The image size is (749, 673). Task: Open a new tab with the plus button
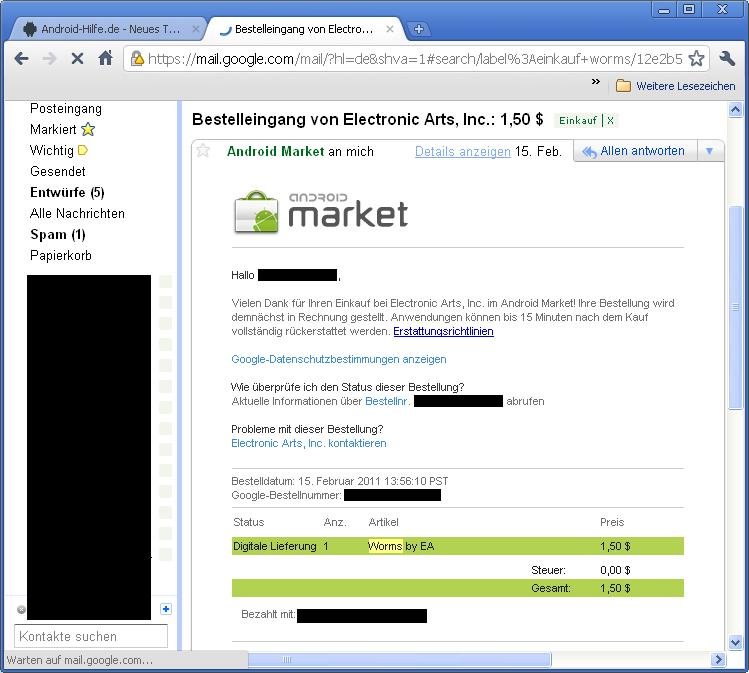tap(418, 29)
